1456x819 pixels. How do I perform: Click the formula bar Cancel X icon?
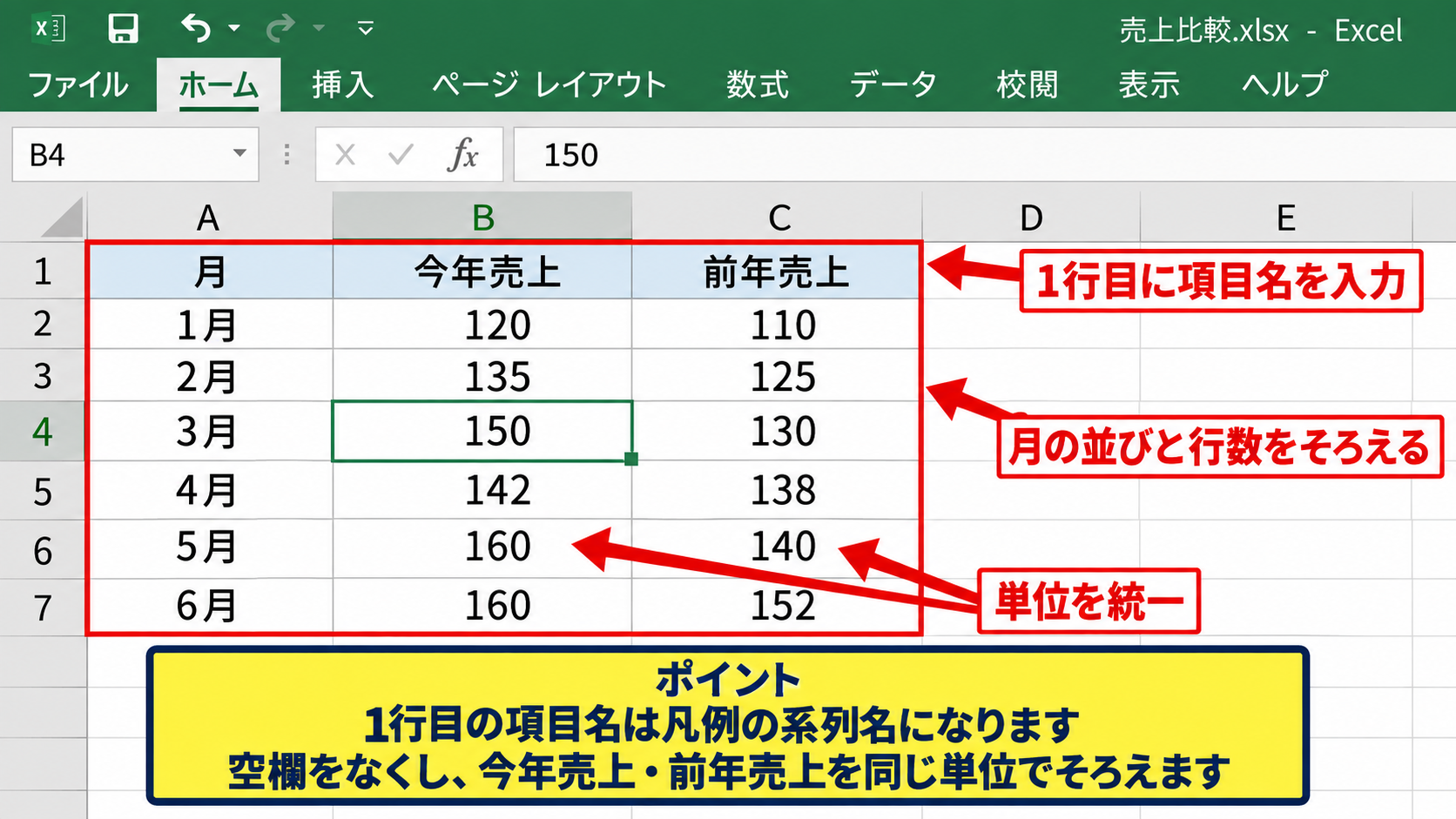[x=346, y=155]
